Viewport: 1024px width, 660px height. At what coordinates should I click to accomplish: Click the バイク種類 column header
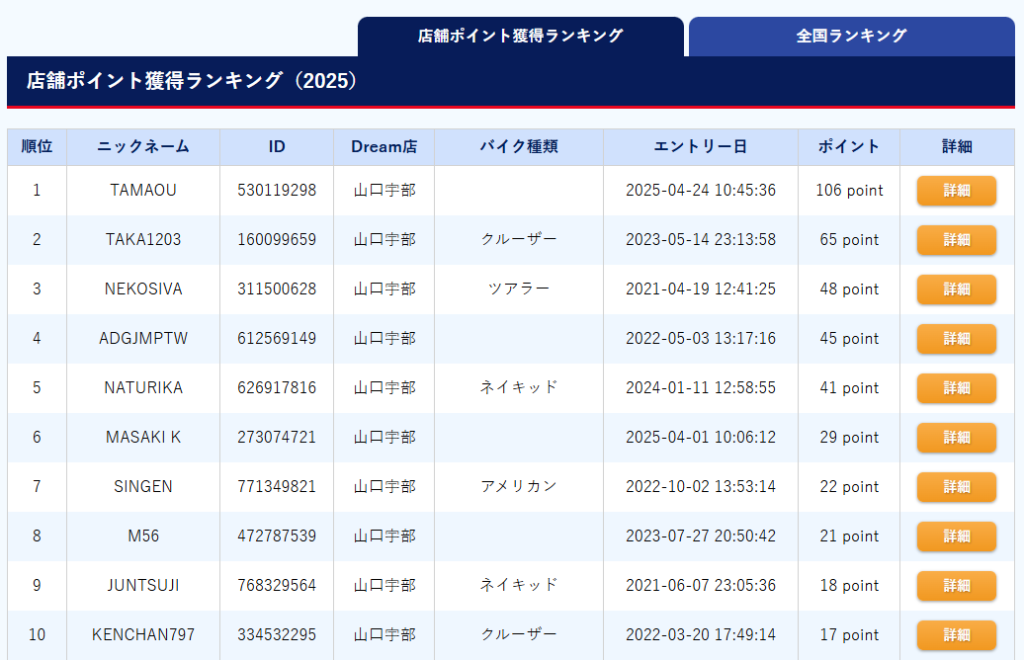(519, 147)
